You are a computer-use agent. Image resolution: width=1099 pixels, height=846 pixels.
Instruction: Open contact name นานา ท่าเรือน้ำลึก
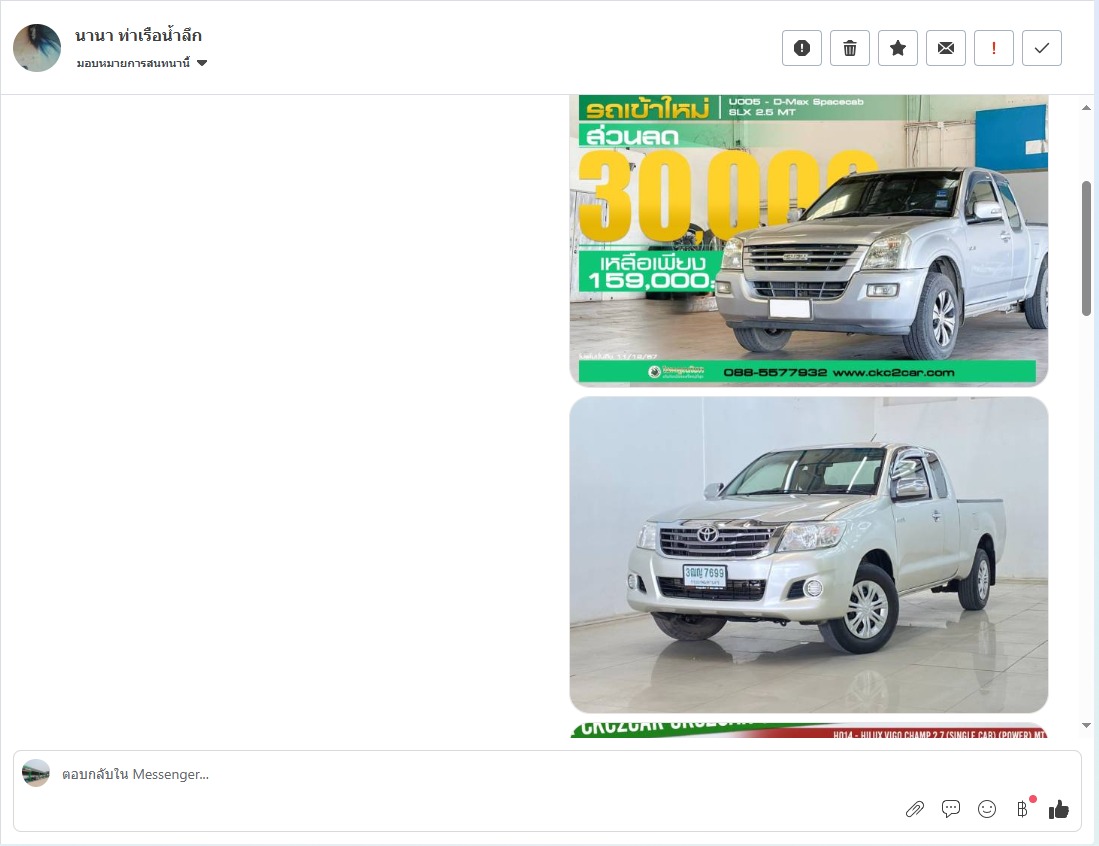click(138, 35)
